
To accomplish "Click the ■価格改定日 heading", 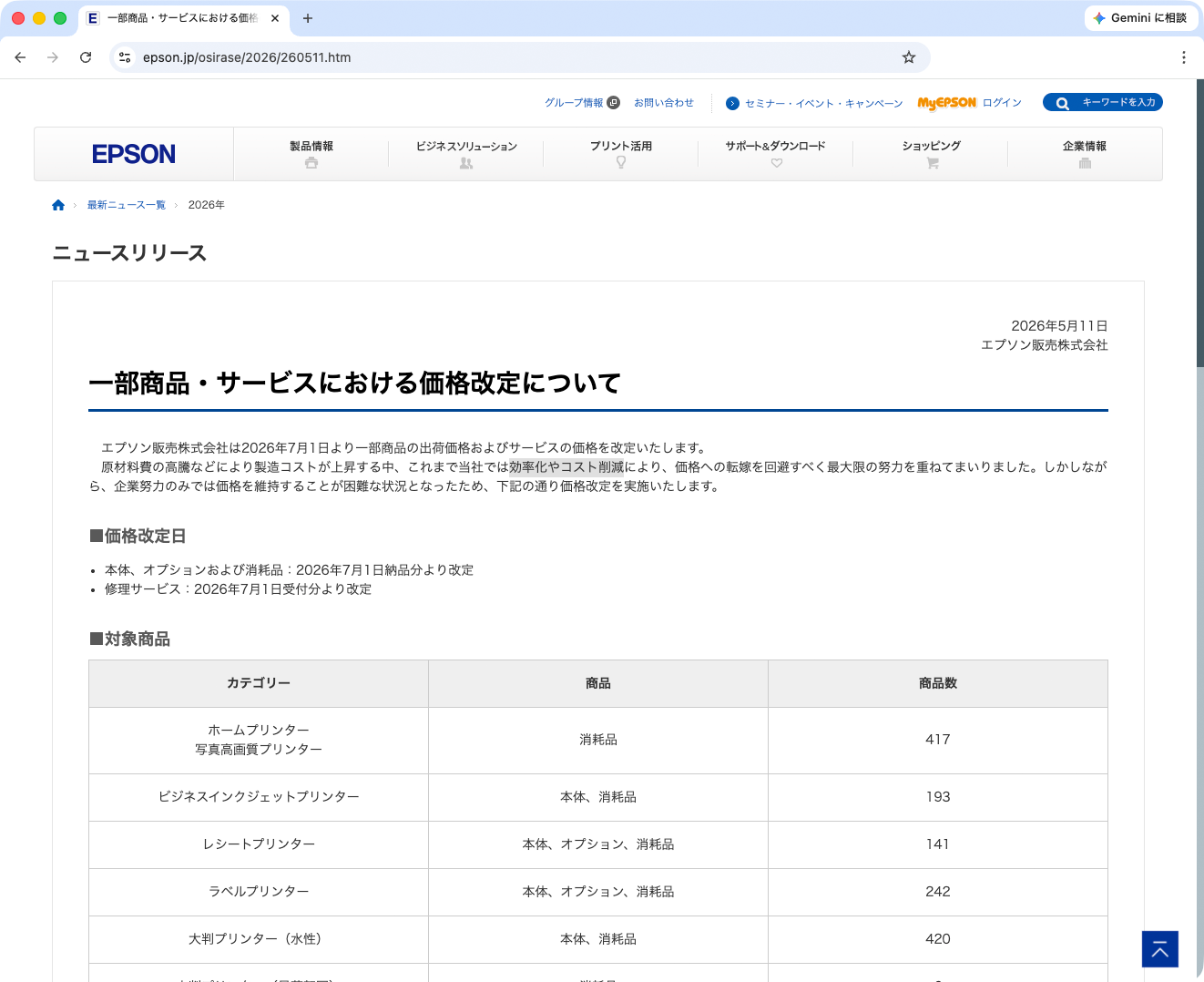I will (x=138, y=536).
